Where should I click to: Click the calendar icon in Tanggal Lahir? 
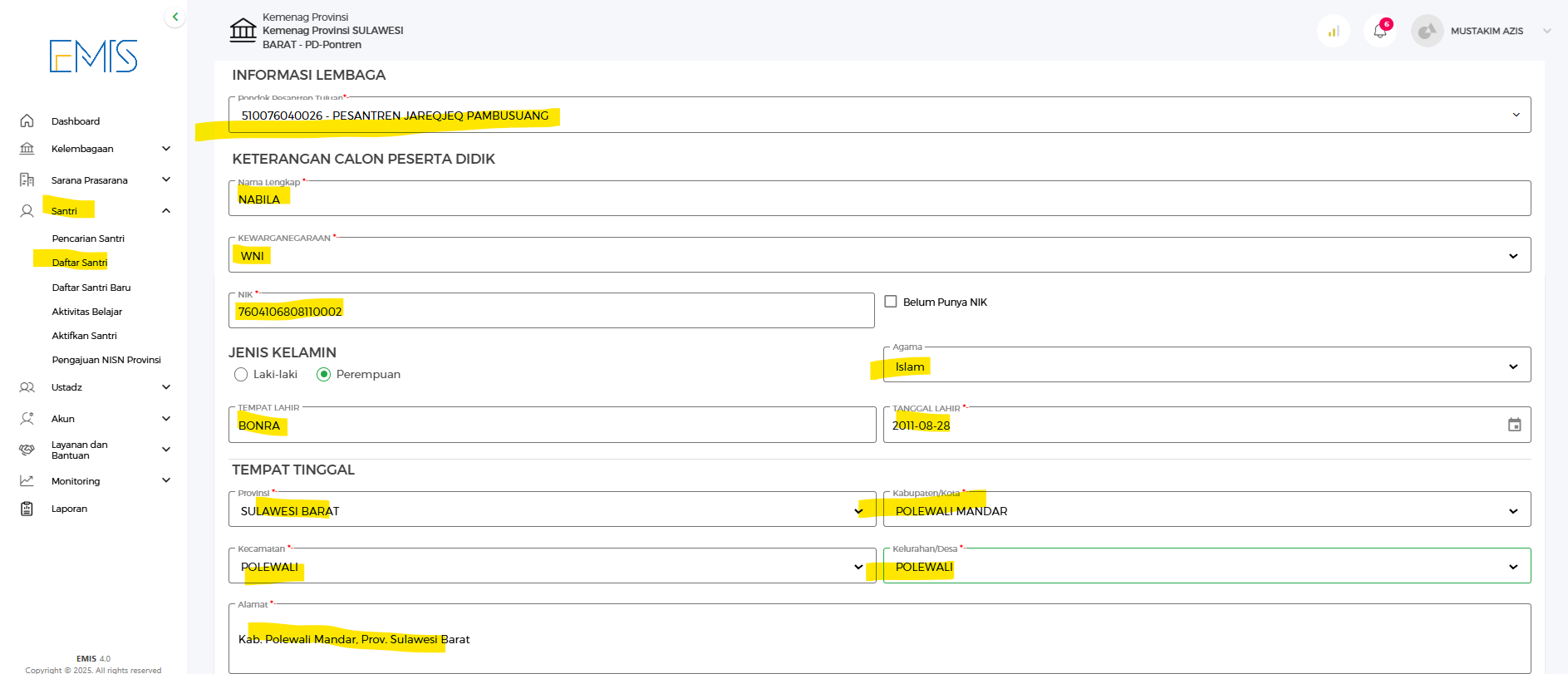[1514, 425]
